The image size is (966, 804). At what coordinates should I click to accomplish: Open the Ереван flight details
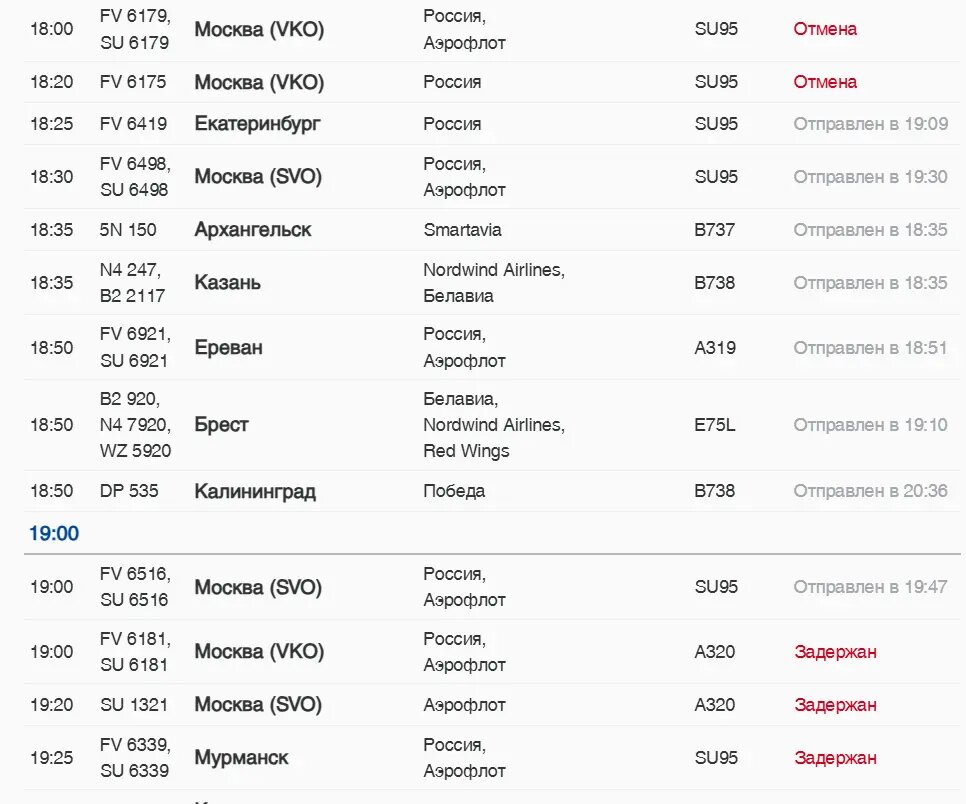228,348
